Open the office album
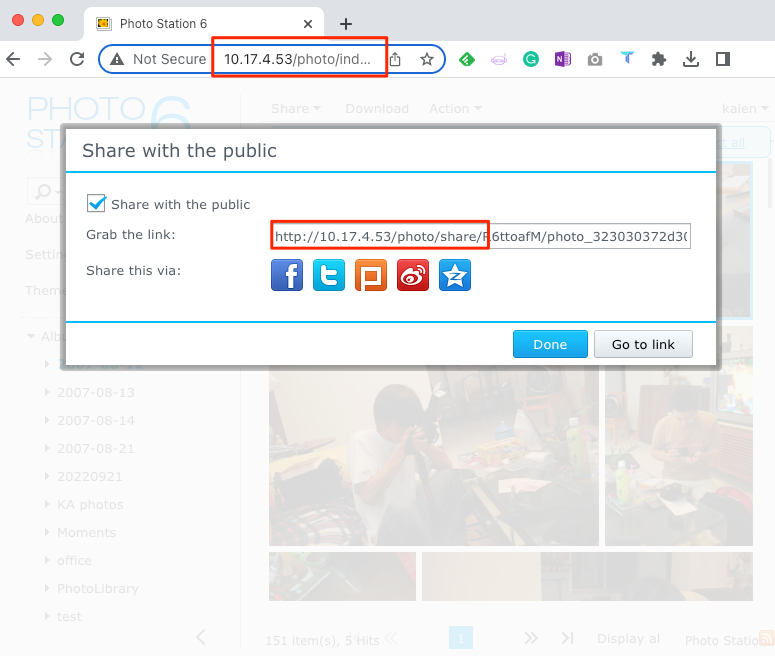The image size is (775, 656). pyautogui.click(x=74, y=560)
